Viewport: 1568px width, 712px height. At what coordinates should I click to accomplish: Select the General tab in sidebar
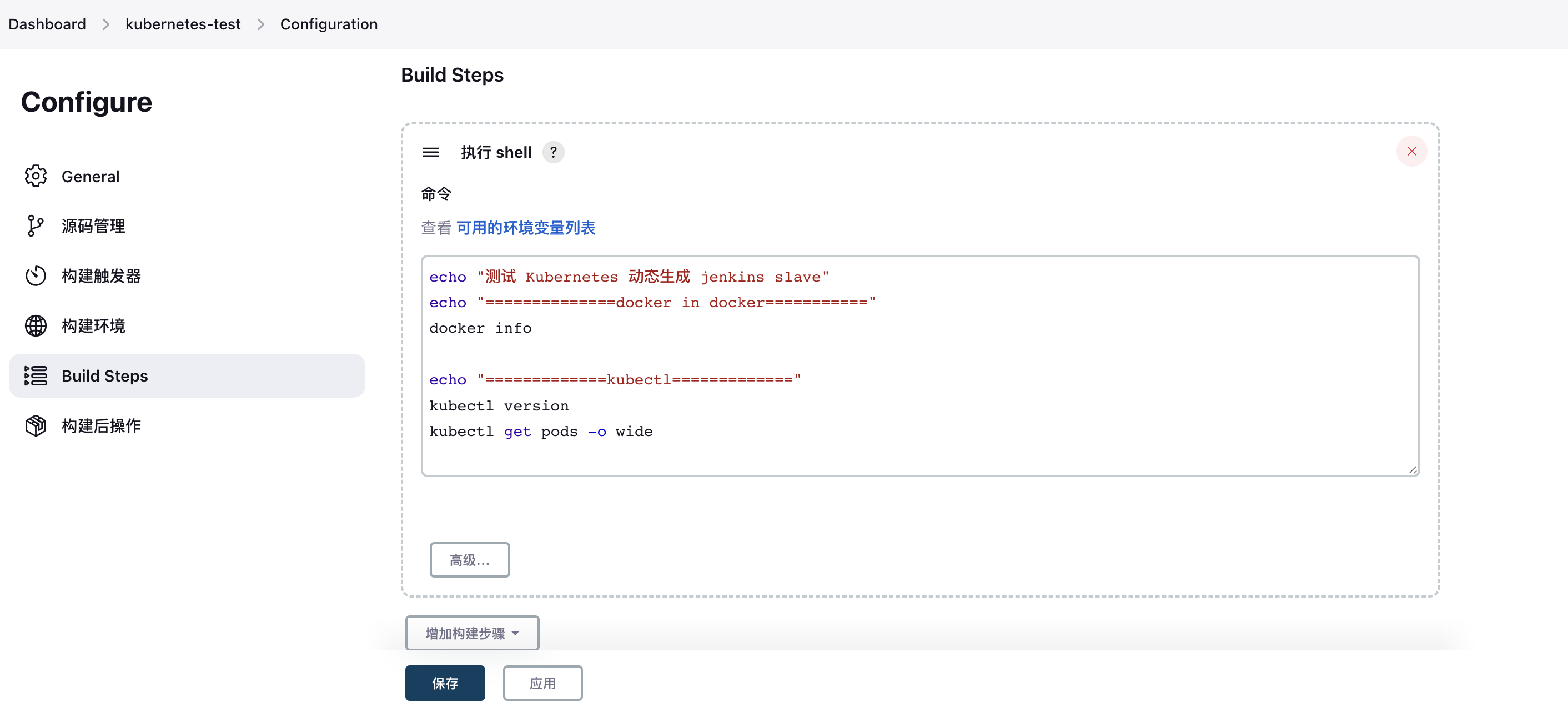(90, 175)
